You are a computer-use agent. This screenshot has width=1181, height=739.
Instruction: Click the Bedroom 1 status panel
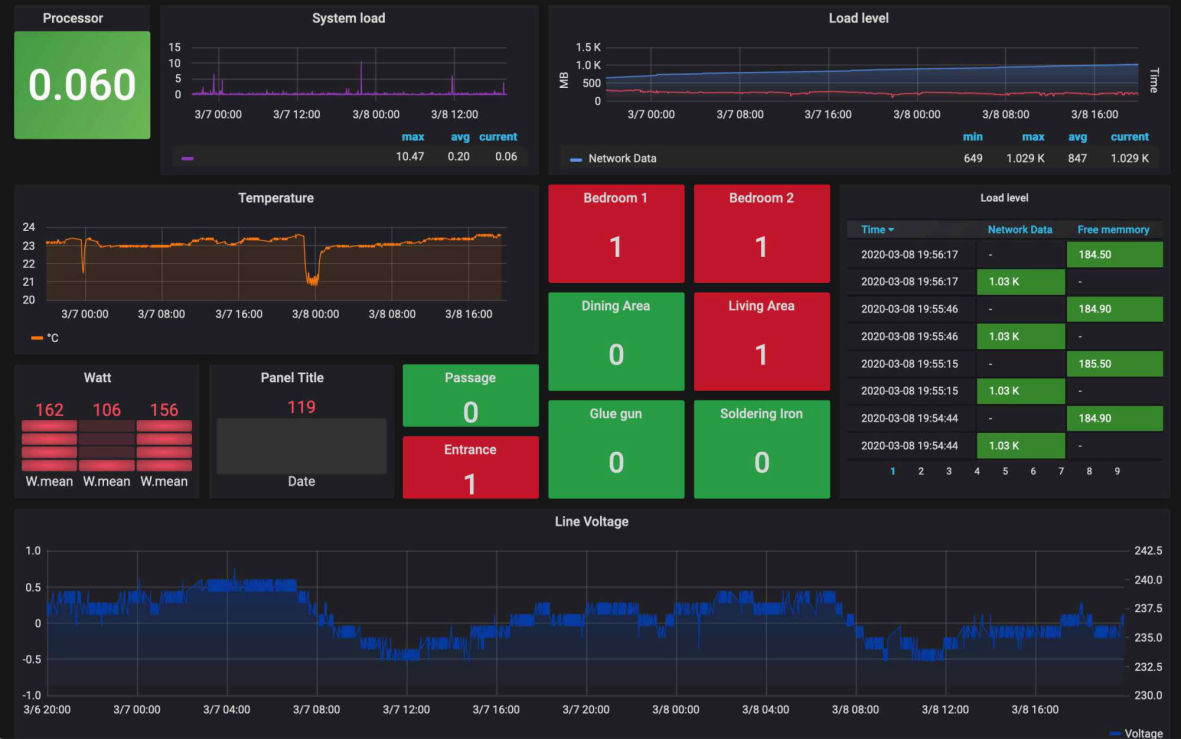616,233
